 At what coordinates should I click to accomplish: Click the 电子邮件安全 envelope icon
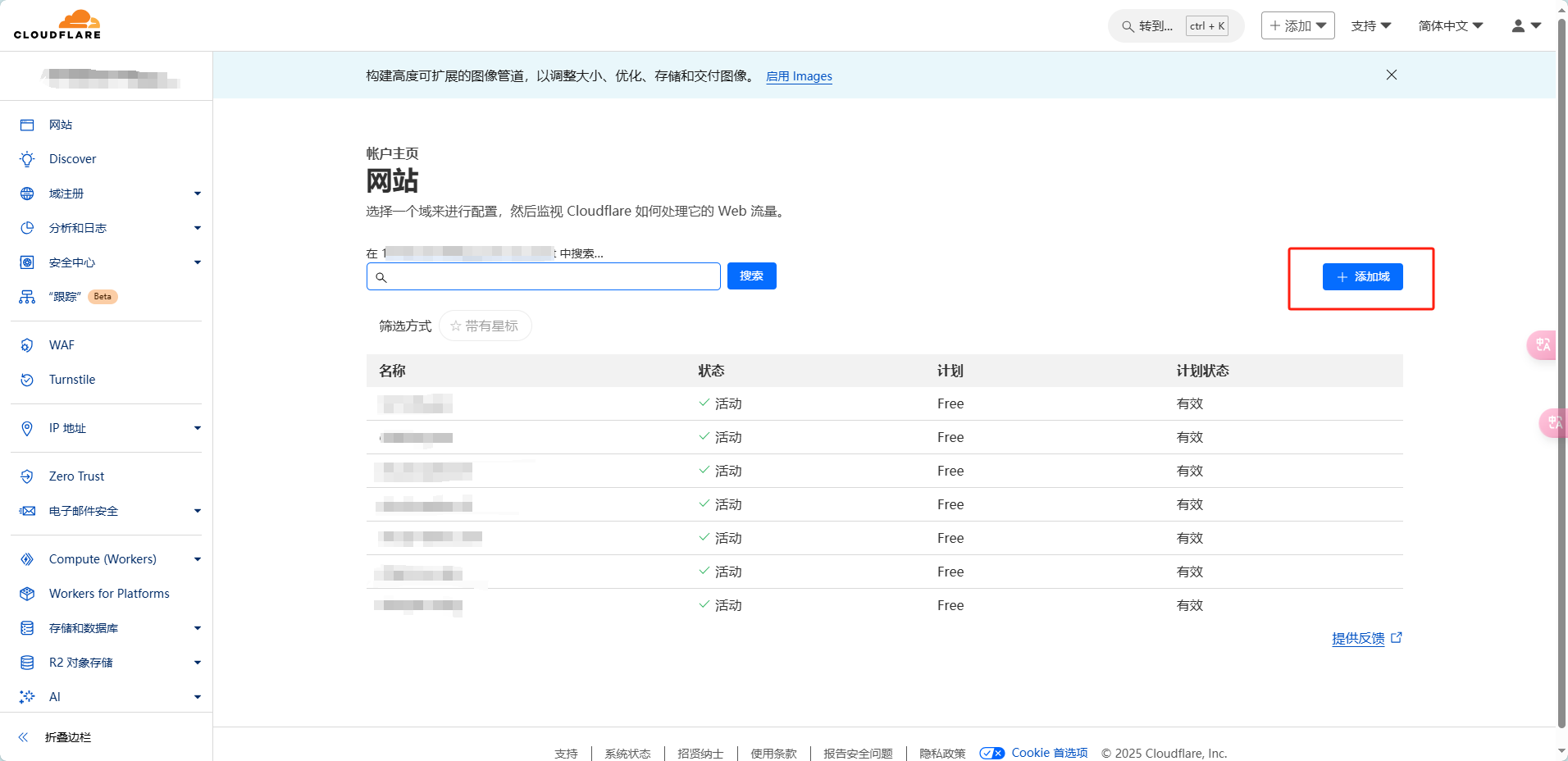27,511
